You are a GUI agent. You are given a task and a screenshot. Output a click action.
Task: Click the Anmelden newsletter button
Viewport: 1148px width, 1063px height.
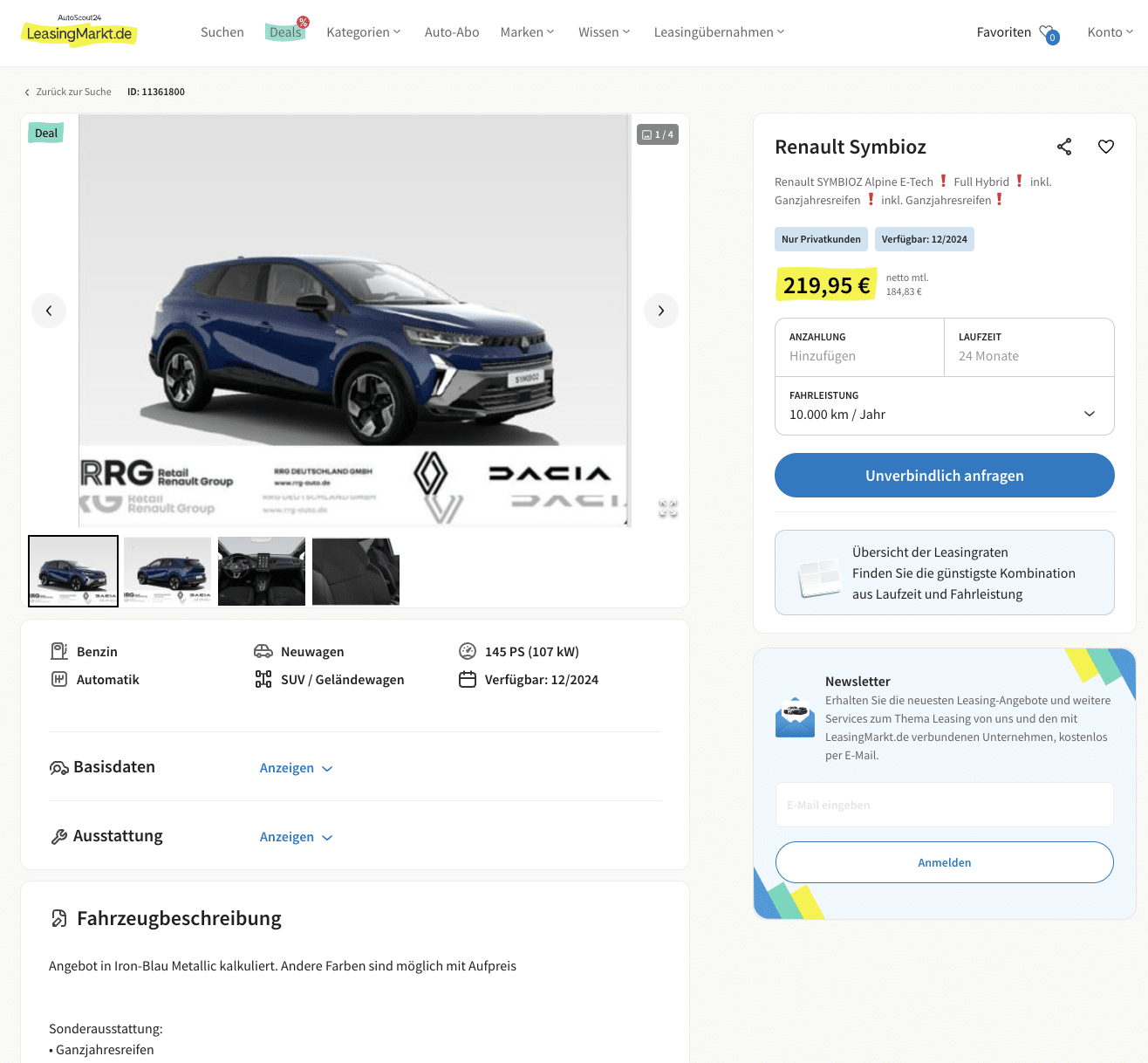945,862
